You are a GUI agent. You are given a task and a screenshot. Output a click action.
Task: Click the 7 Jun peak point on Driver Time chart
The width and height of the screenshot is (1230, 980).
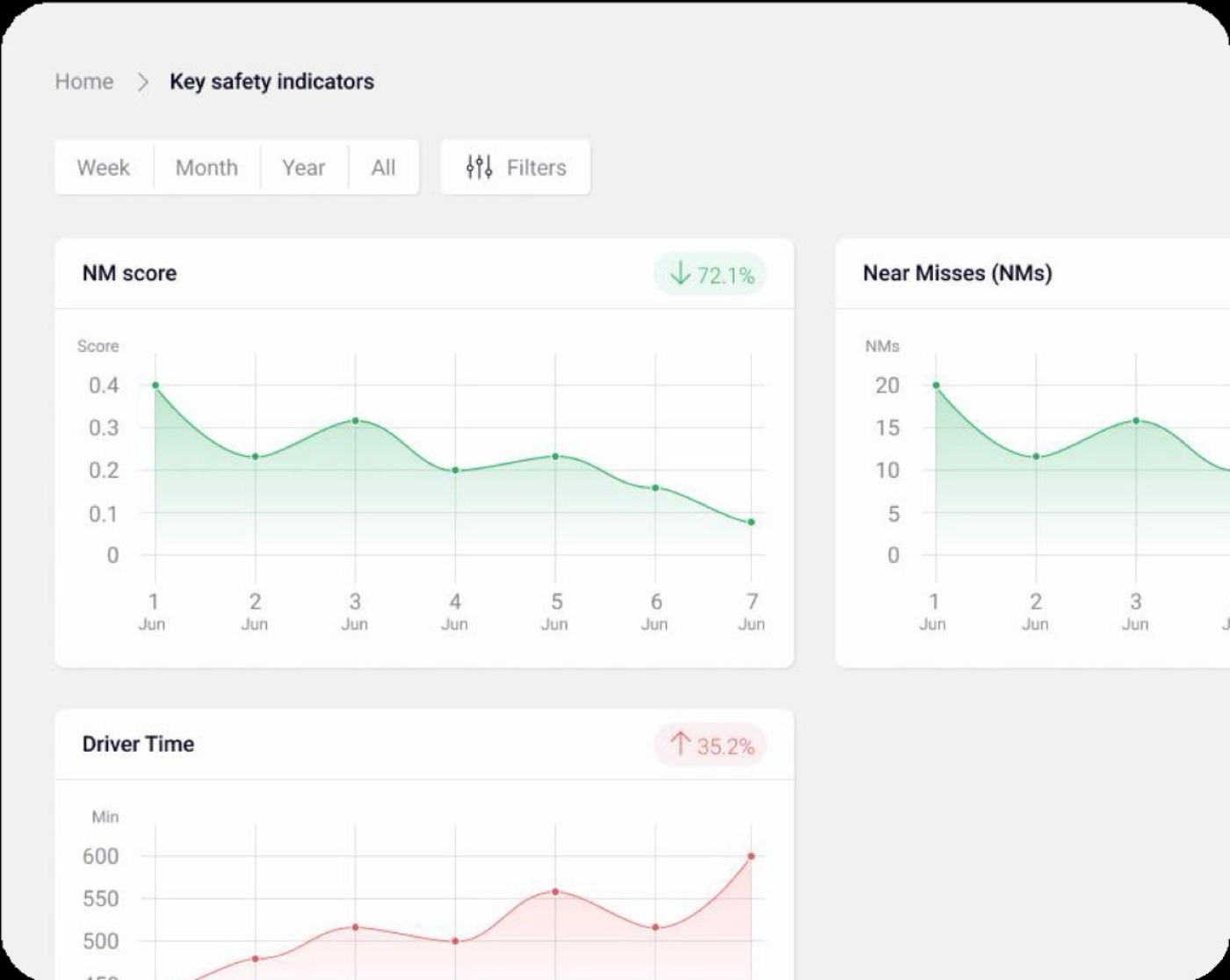(751, 856)
